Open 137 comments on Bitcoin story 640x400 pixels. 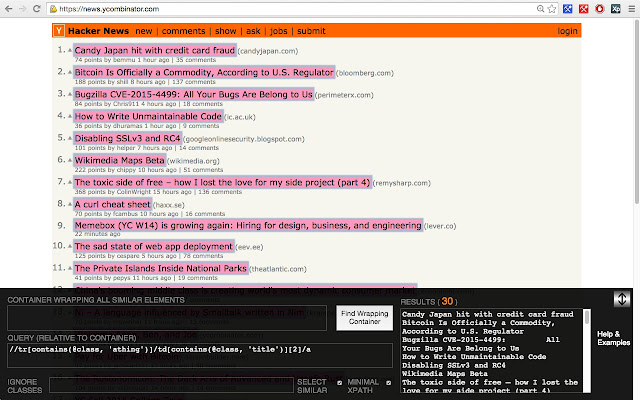coord(194,82)
